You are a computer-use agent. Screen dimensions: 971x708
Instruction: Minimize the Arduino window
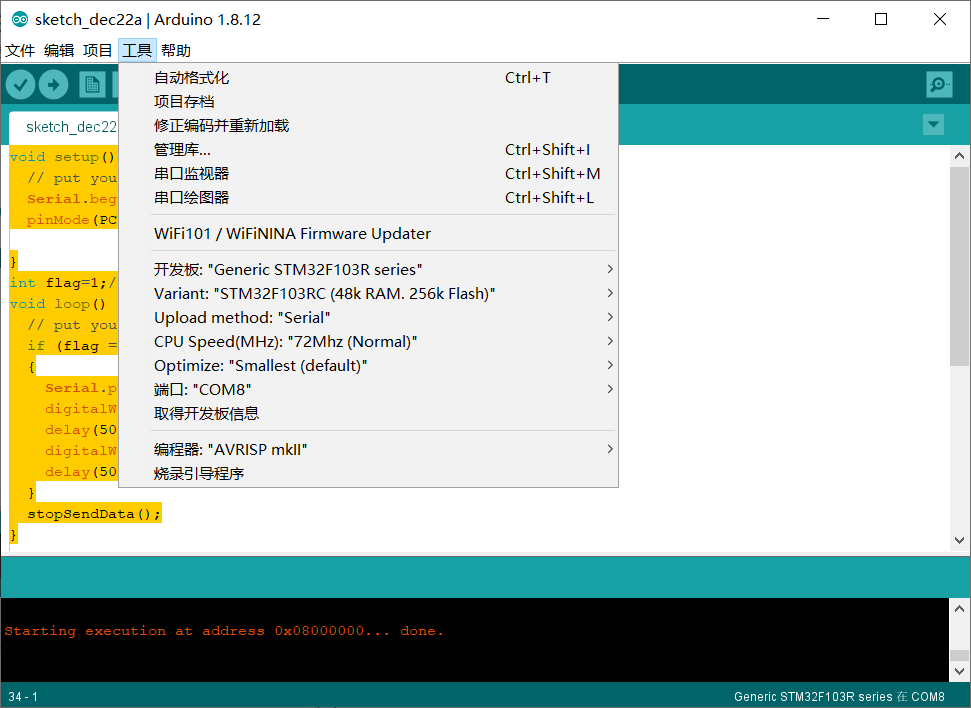(823, 19)
